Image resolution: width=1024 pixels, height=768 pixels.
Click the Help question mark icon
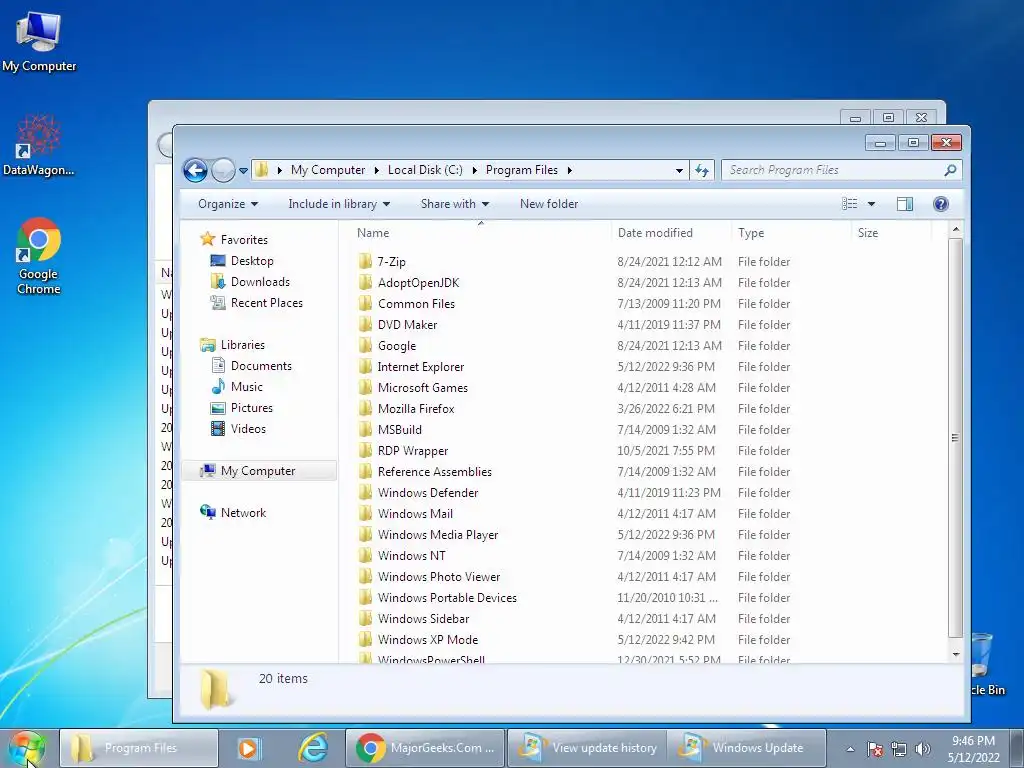[940, 204]
